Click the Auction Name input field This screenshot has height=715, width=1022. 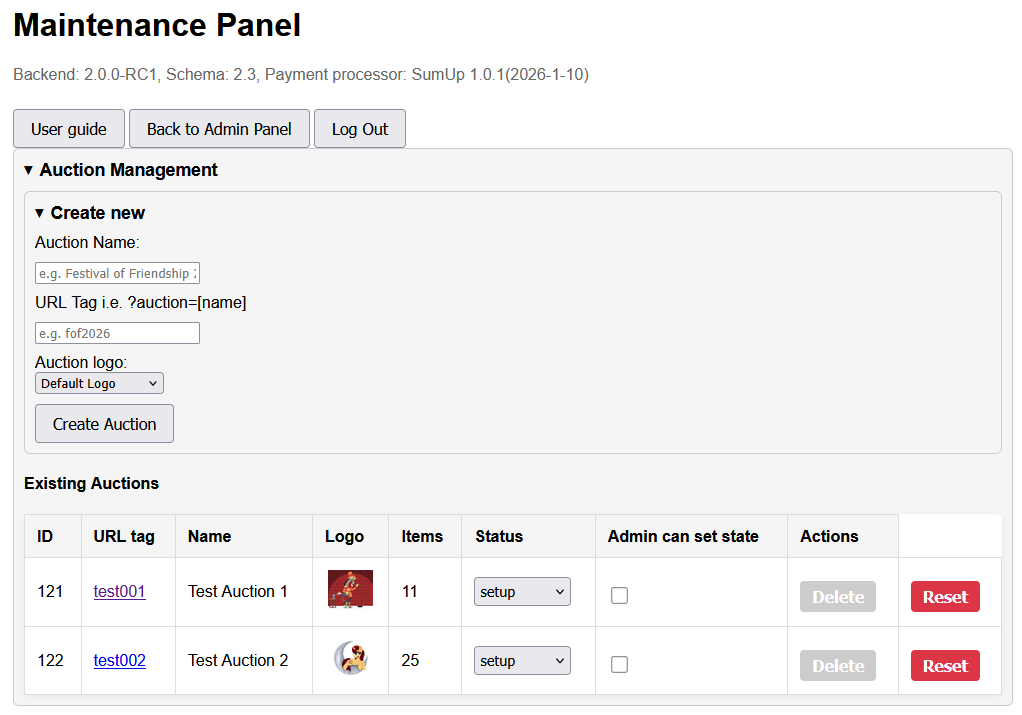117,272
